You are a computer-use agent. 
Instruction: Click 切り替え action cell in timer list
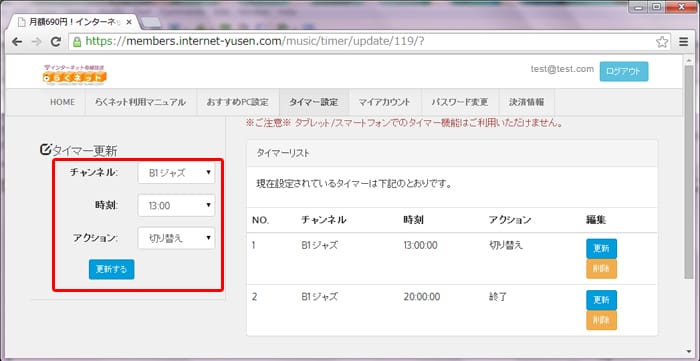click(x=506, y=245)
